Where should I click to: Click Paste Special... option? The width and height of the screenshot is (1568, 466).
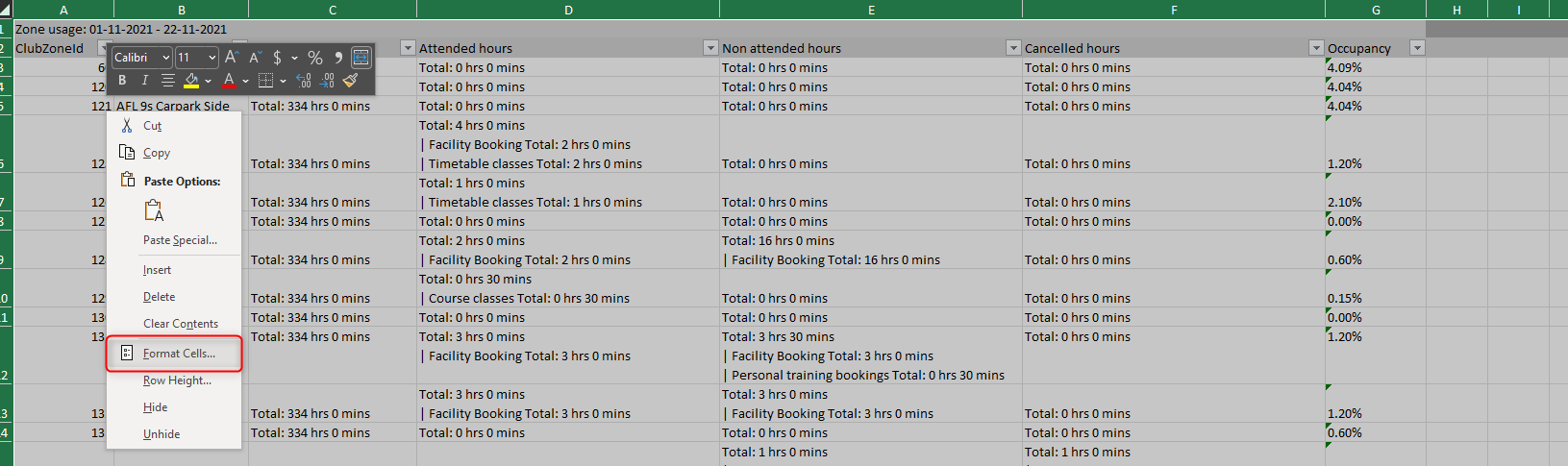pos(180,240)
